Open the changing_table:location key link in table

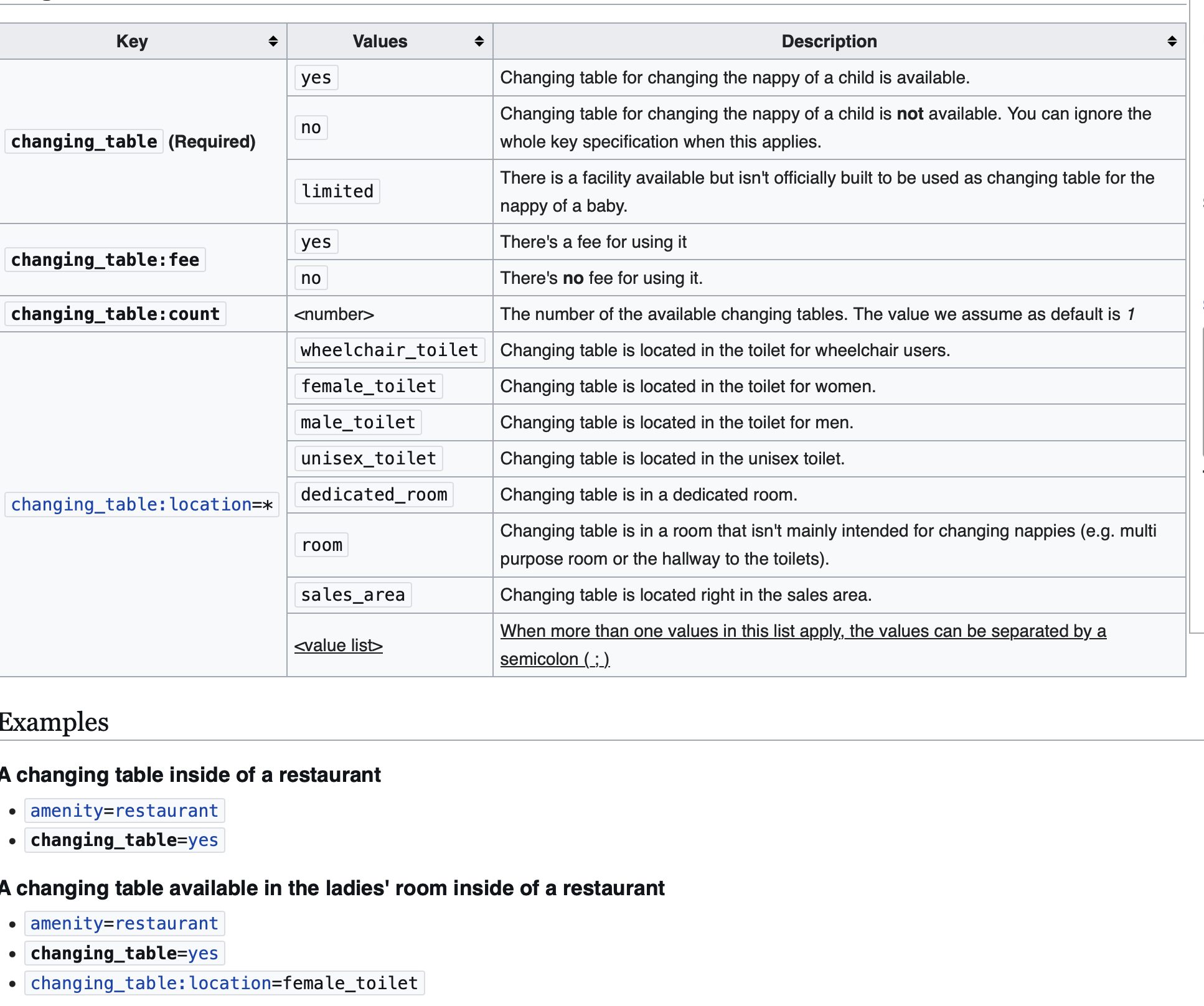point(131,504)
